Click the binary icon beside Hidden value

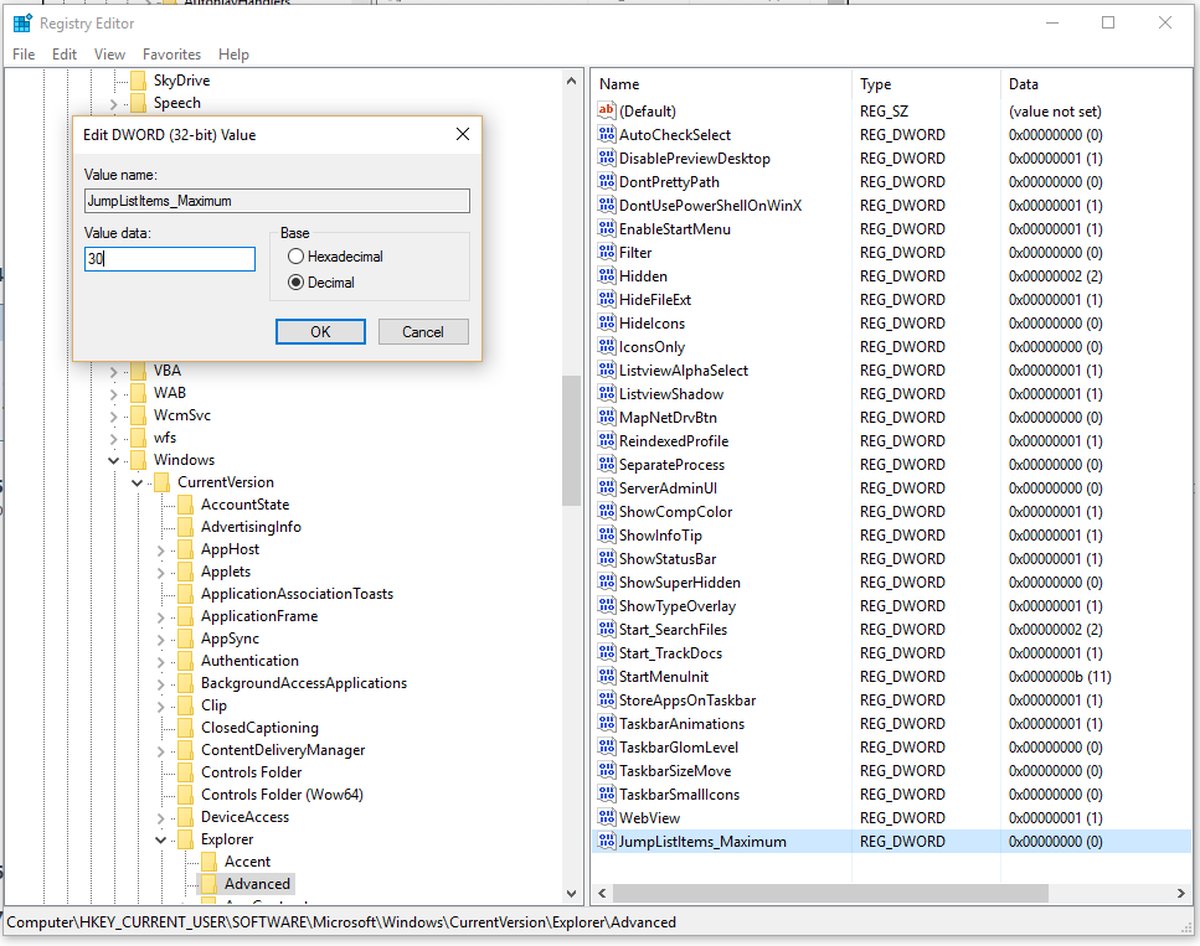pos(606,275)
